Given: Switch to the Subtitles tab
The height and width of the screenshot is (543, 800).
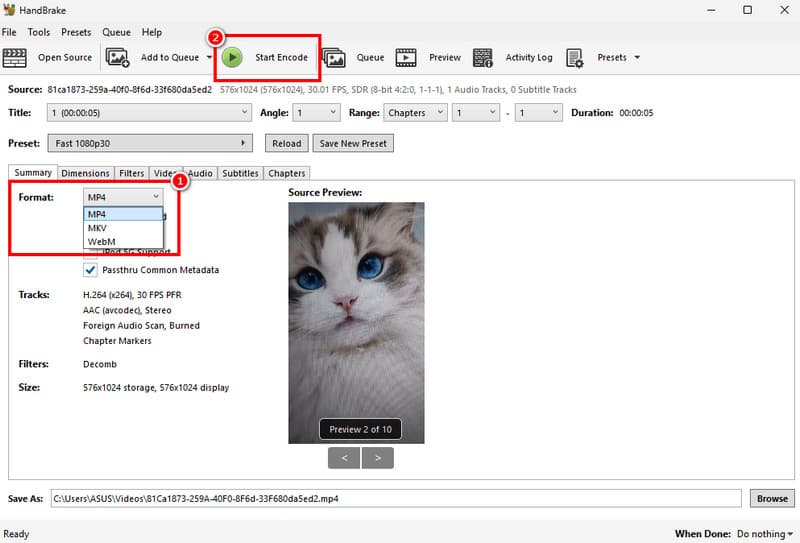Looking at the screenshot, I should coord(240,173).
